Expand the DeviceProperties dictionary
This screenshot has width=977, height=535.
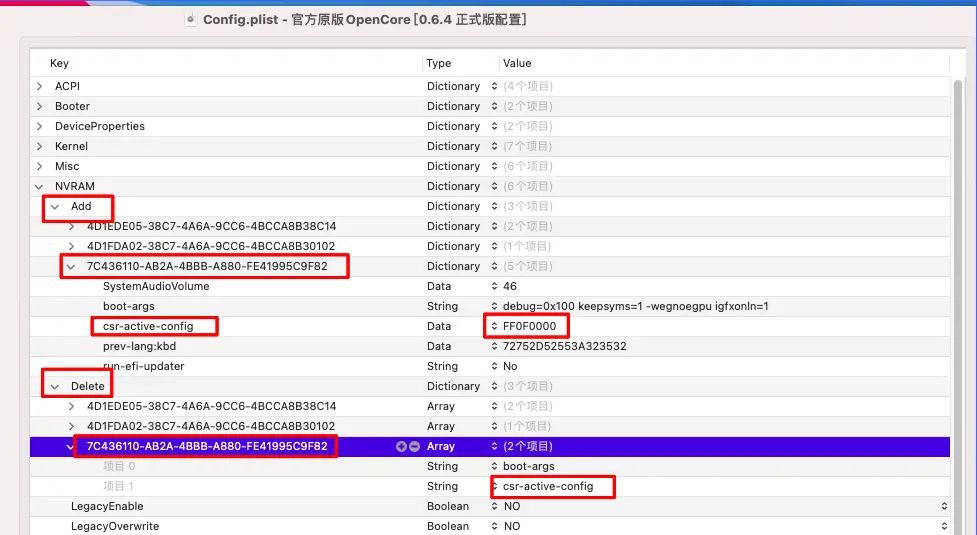click(x=40, y=126)
